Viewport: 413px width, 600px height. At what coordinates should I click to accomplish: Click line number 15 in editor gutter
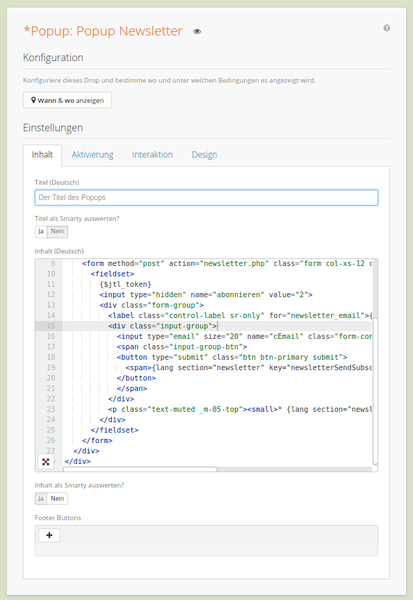pos(51,326)
